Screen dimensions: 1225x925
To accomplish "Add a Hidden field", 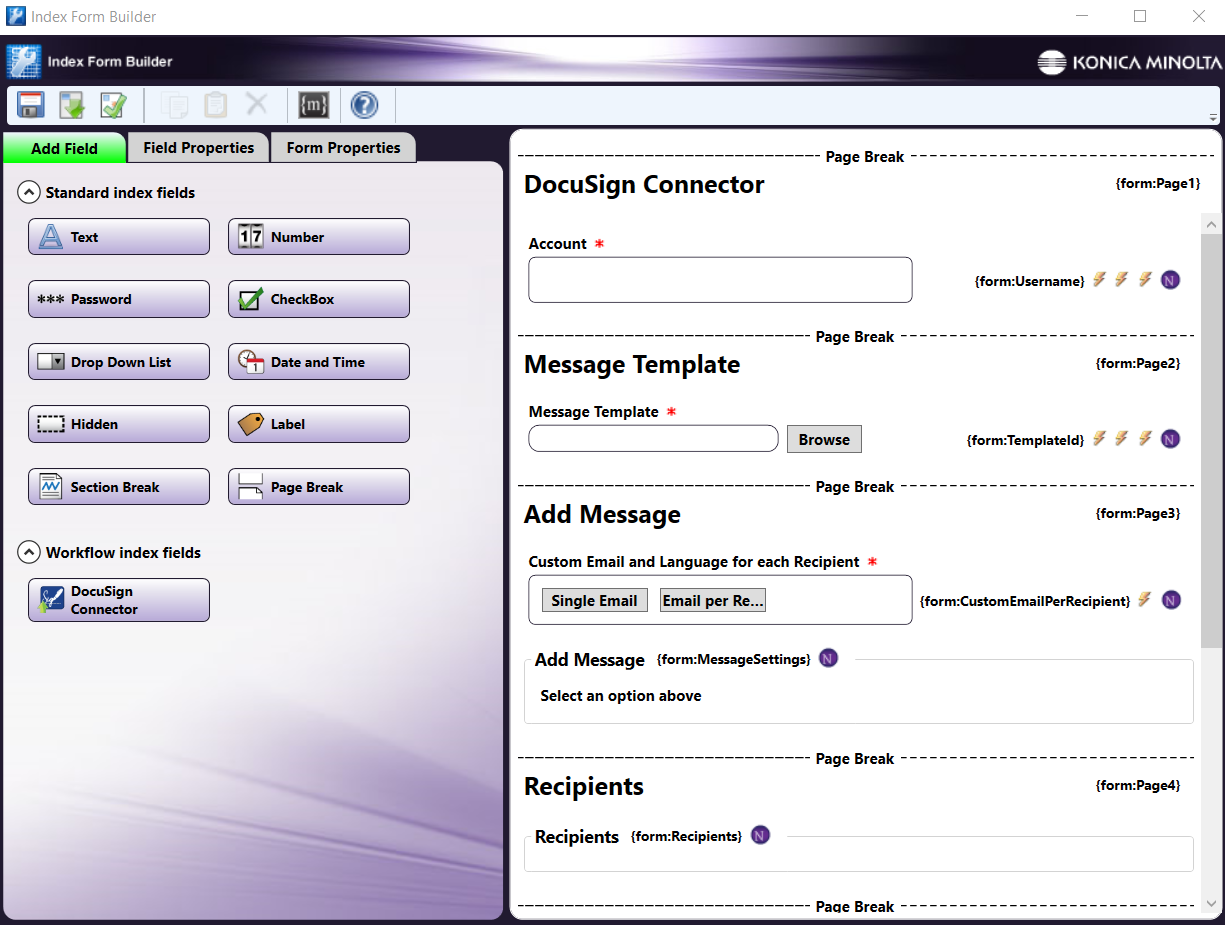I will point(119,424).
